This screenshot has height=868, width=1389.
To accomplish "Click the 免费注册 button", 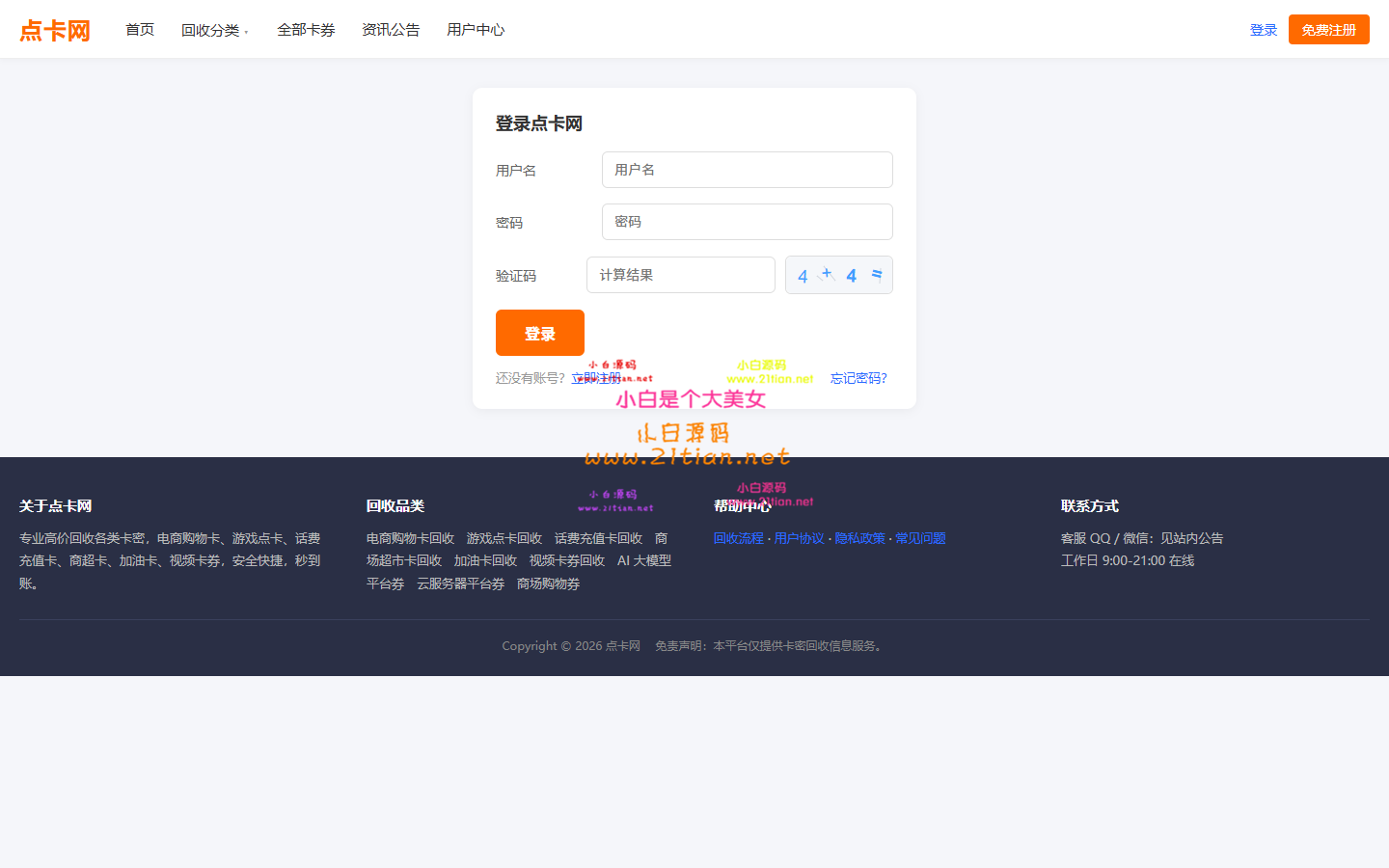I will point(1329,30).
